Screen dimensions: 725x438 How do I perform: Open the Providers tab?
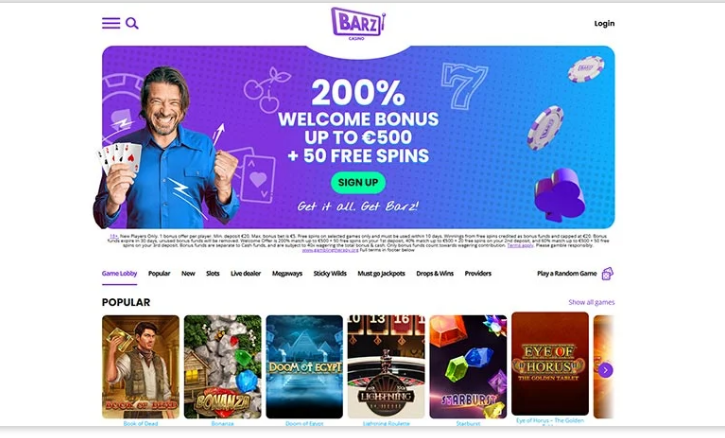point(478,273)
